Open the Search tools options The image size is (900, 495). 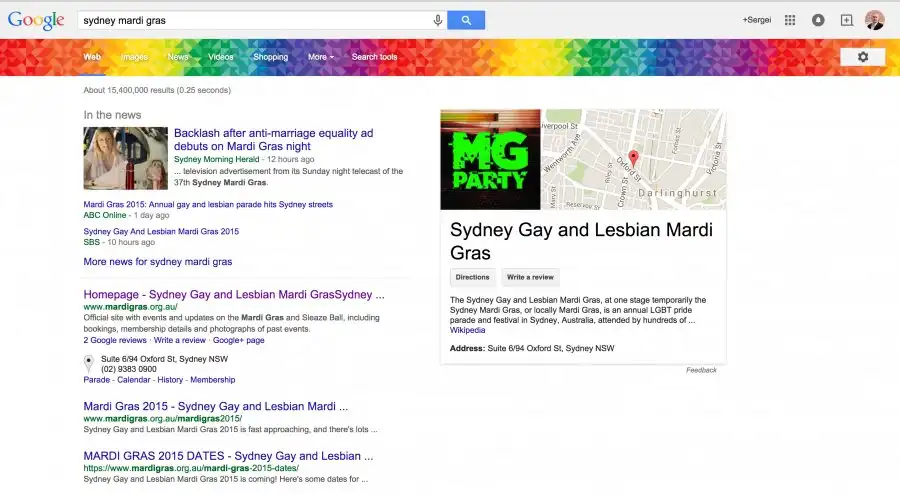(374, 57)
